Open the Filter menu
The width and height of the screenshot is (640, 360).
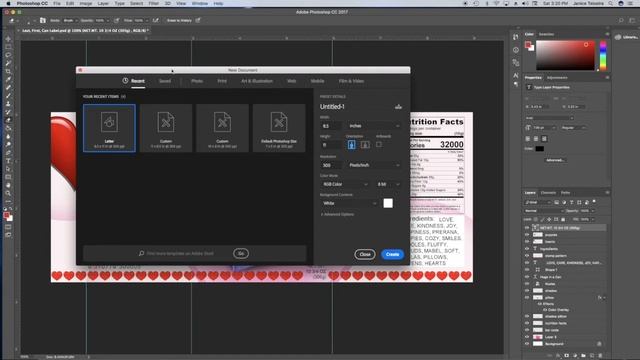click(153, 3)
